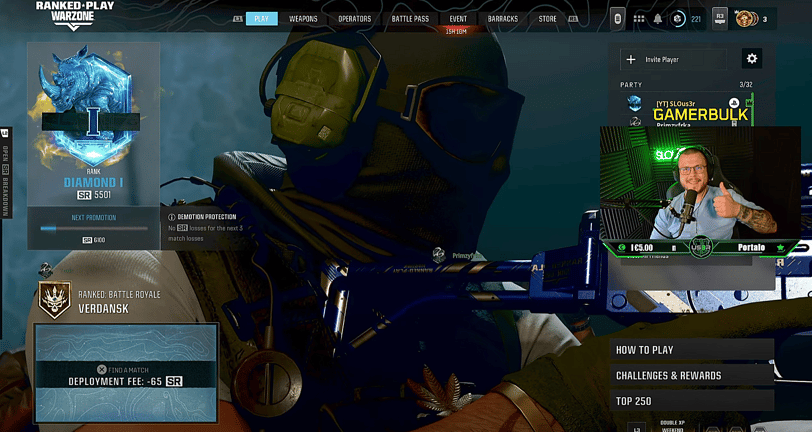
Task: Click the PlayStation icon on SLOus3r's row
Action: [x=734, y=103]
